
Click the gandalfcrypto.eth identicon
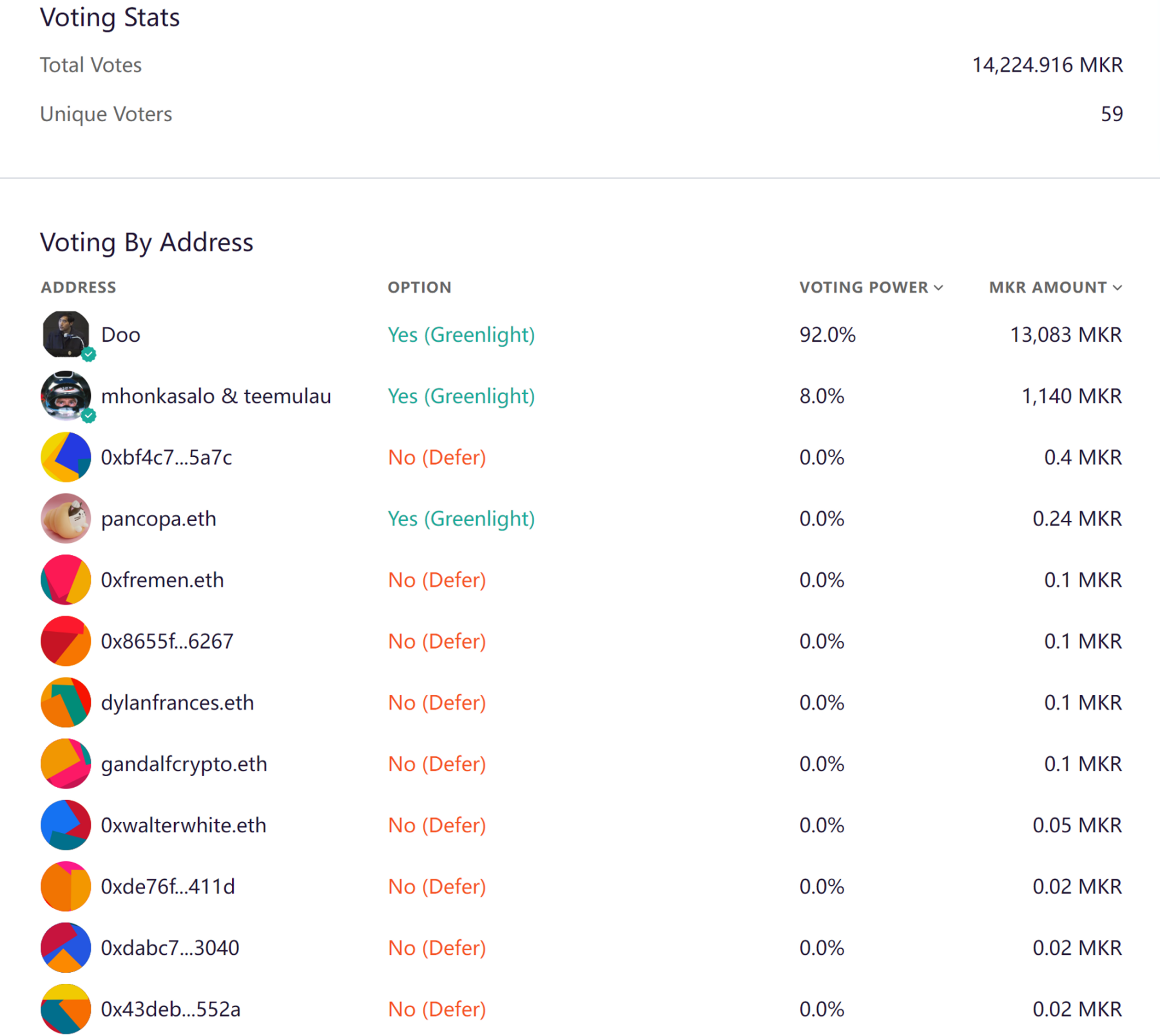(x=65, y=763)
